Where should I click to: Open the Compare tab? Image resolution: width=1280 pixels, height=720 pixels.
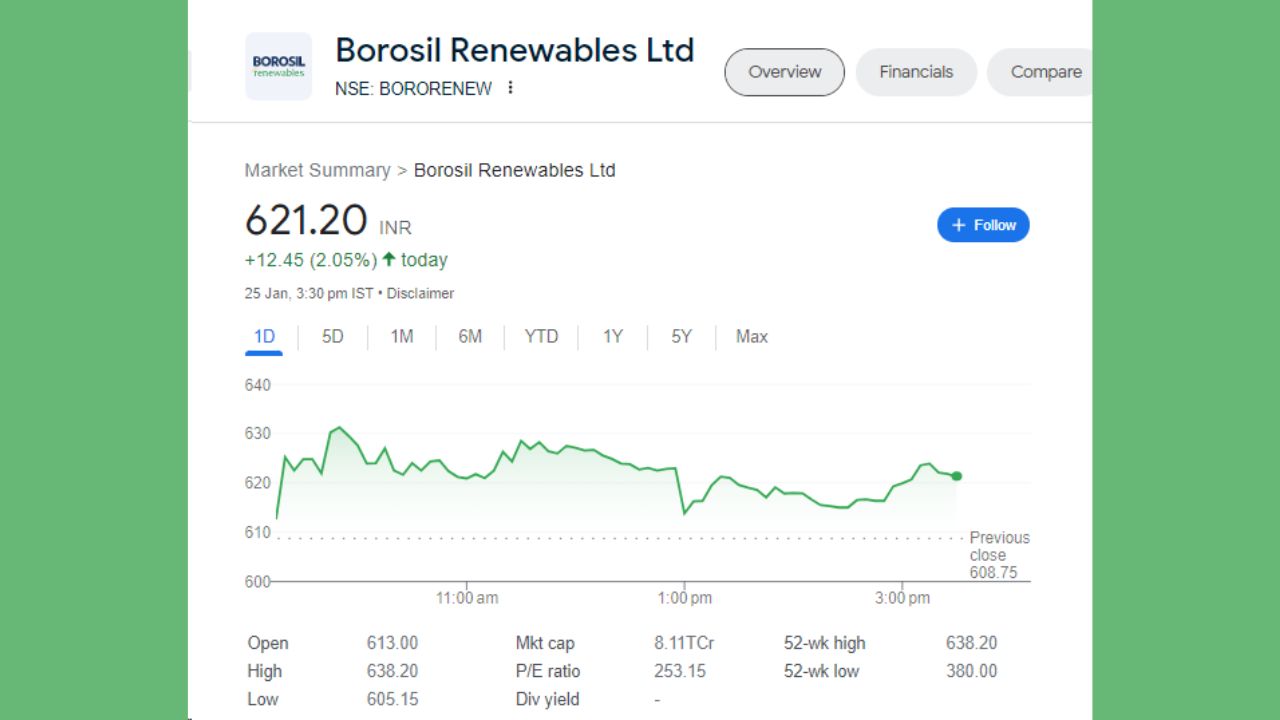pos(1040,72)
